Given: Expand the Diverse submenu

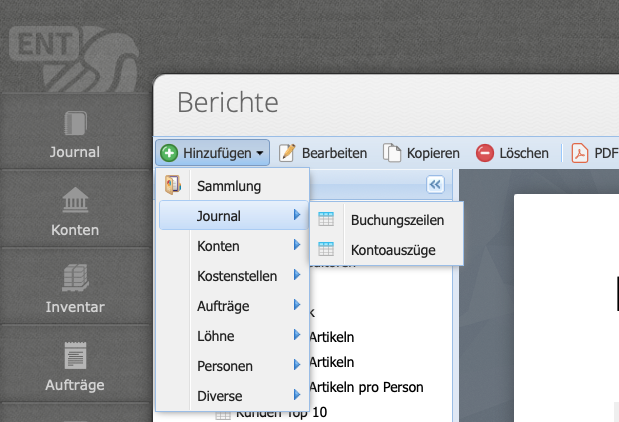Looking at the screenshot, I should [x=233, y=396].
